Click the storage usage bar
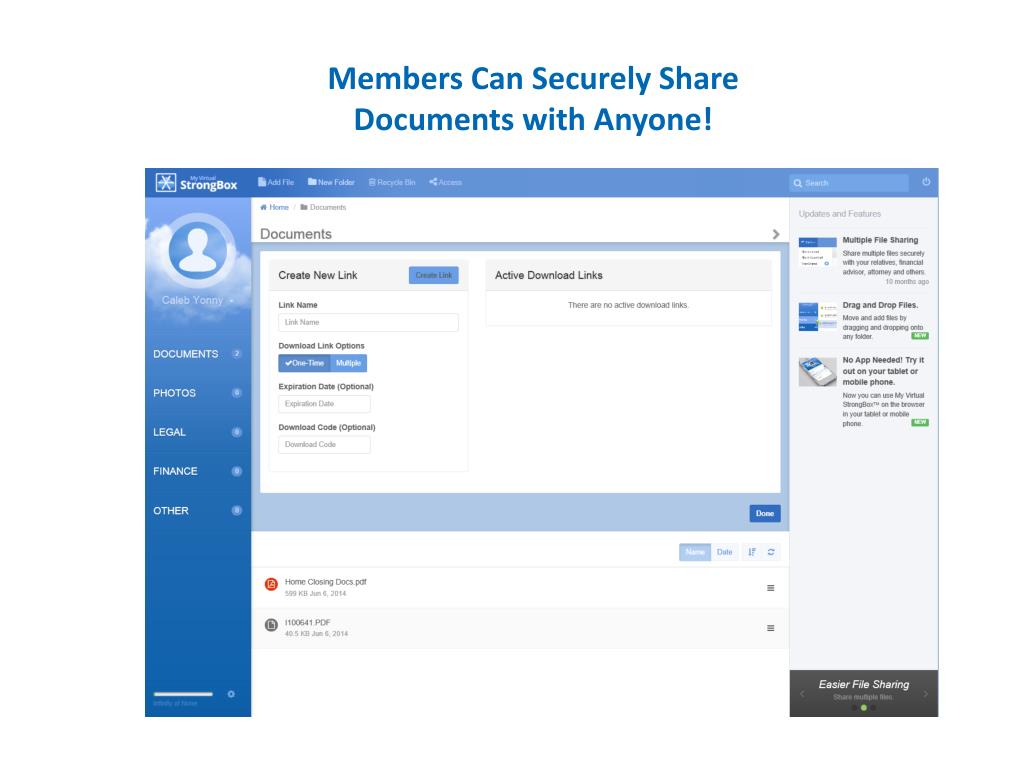Screen dimensions: 1024x768 [x=184, y=694]
